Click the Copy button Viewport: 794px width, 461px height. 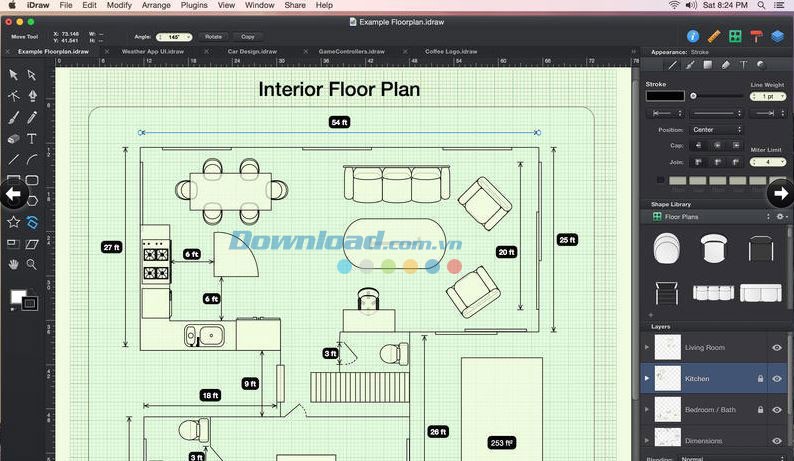point(247,36)
